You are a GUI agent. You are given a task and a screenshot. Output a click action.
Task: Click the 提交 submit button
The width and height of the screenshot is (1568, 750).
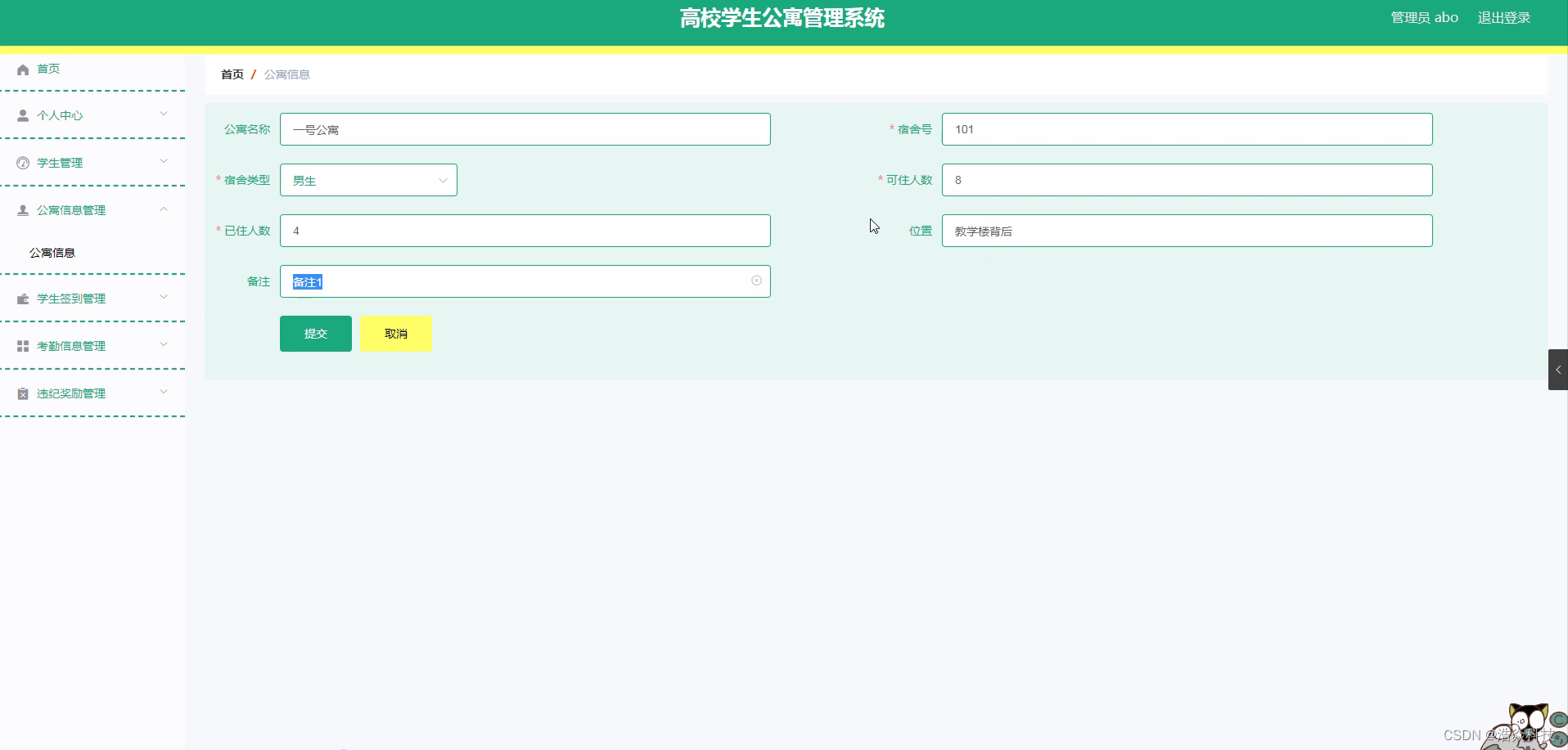tap(315, 333)
